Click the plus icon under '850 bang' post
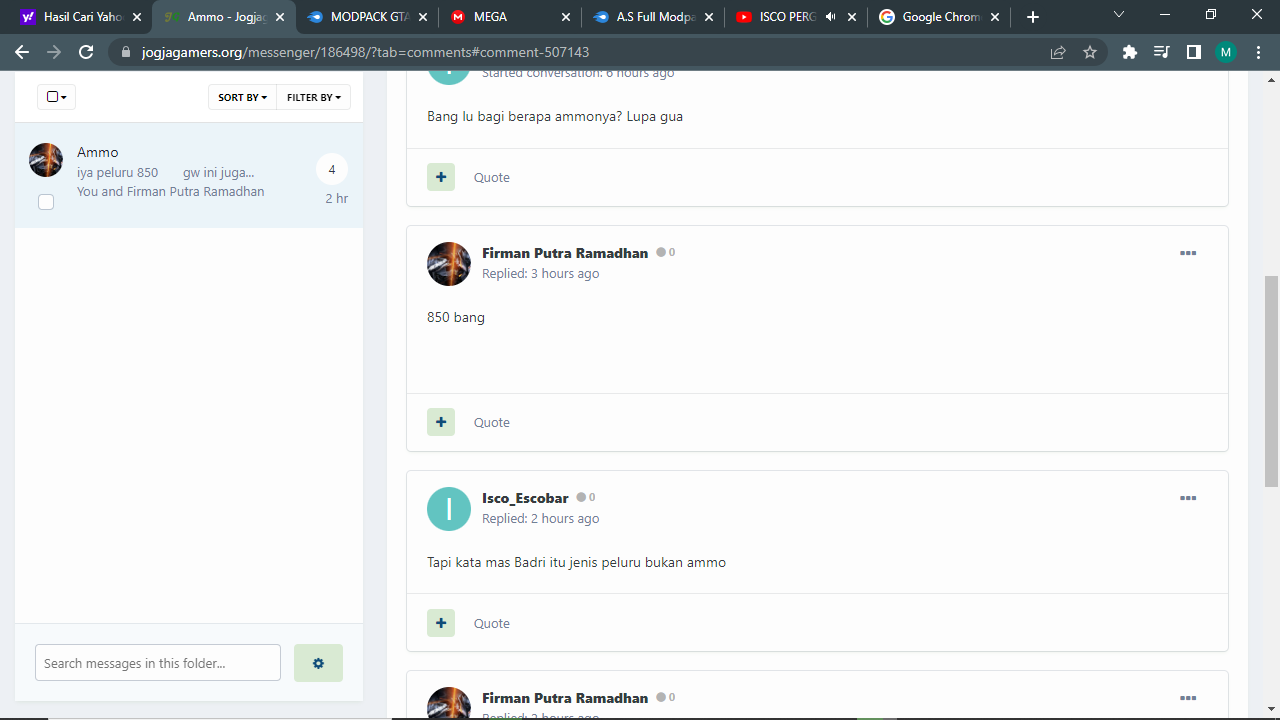The image size is (1280, 720). 441,422
